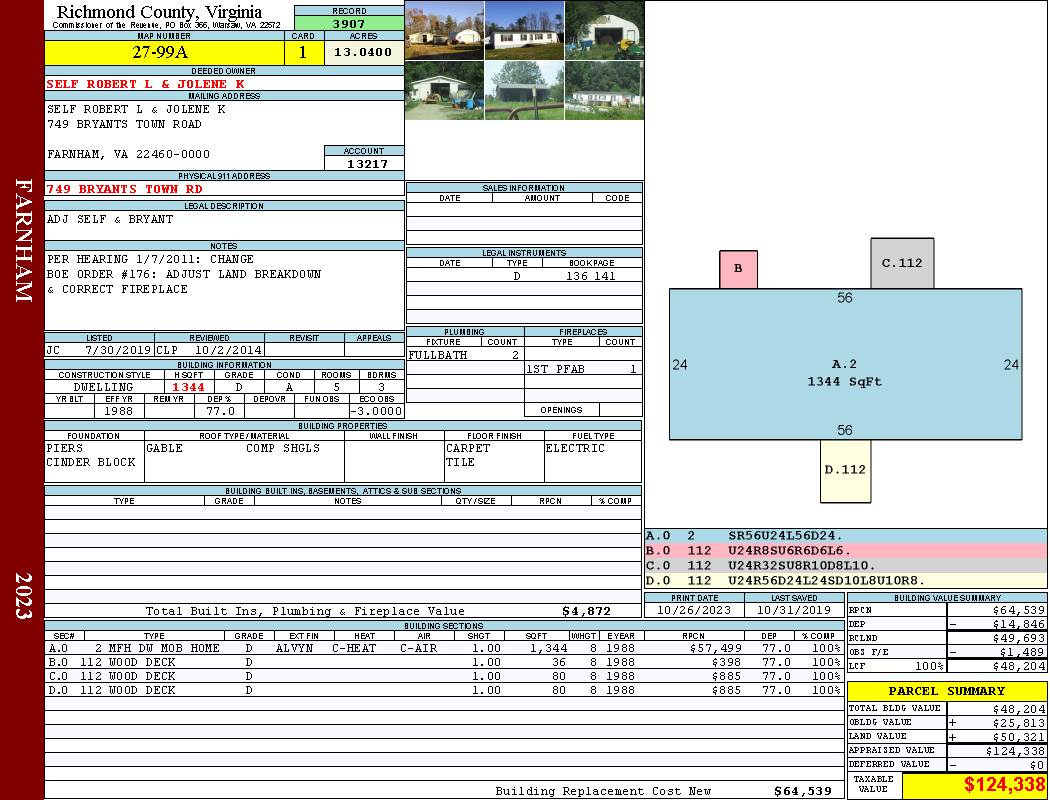Click the yellow D.112 deck in sketch
Image resolution: width=1050 pixels, height=800 pixels.
point(846,471)
